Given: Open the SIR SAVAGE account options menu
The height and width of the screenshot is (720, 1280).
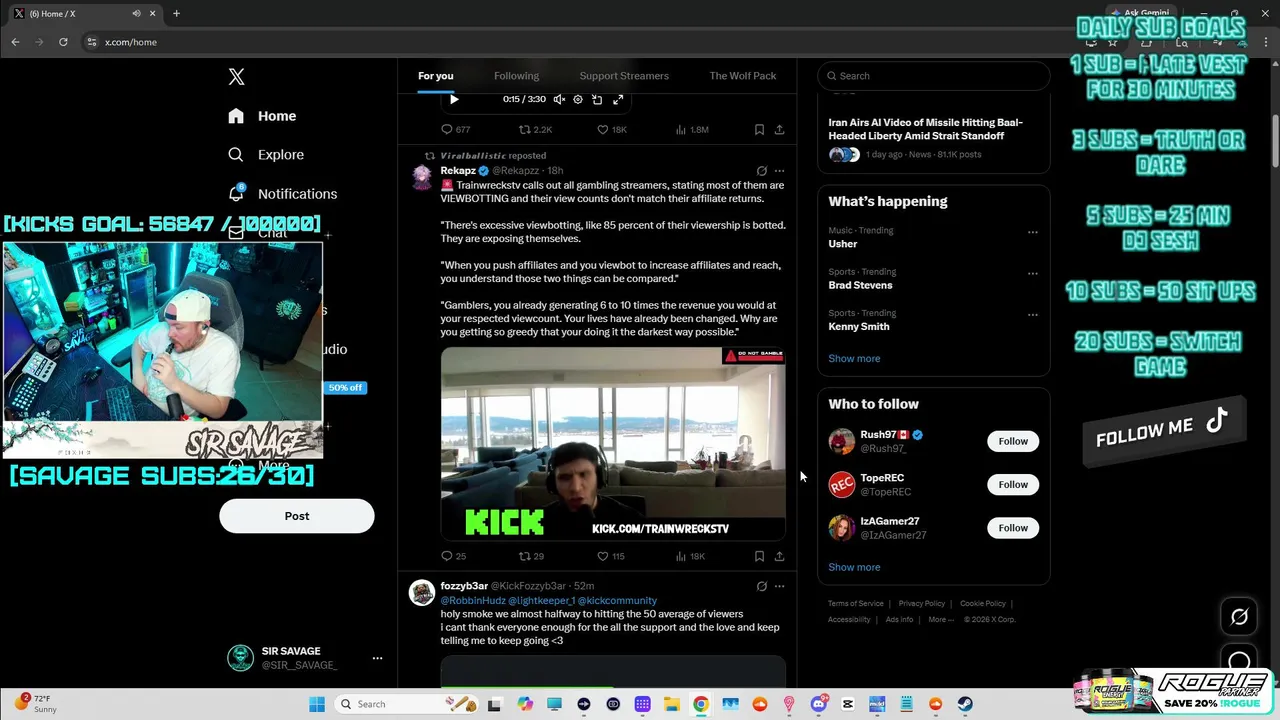Looking at the screenshot, I should 377,658.
